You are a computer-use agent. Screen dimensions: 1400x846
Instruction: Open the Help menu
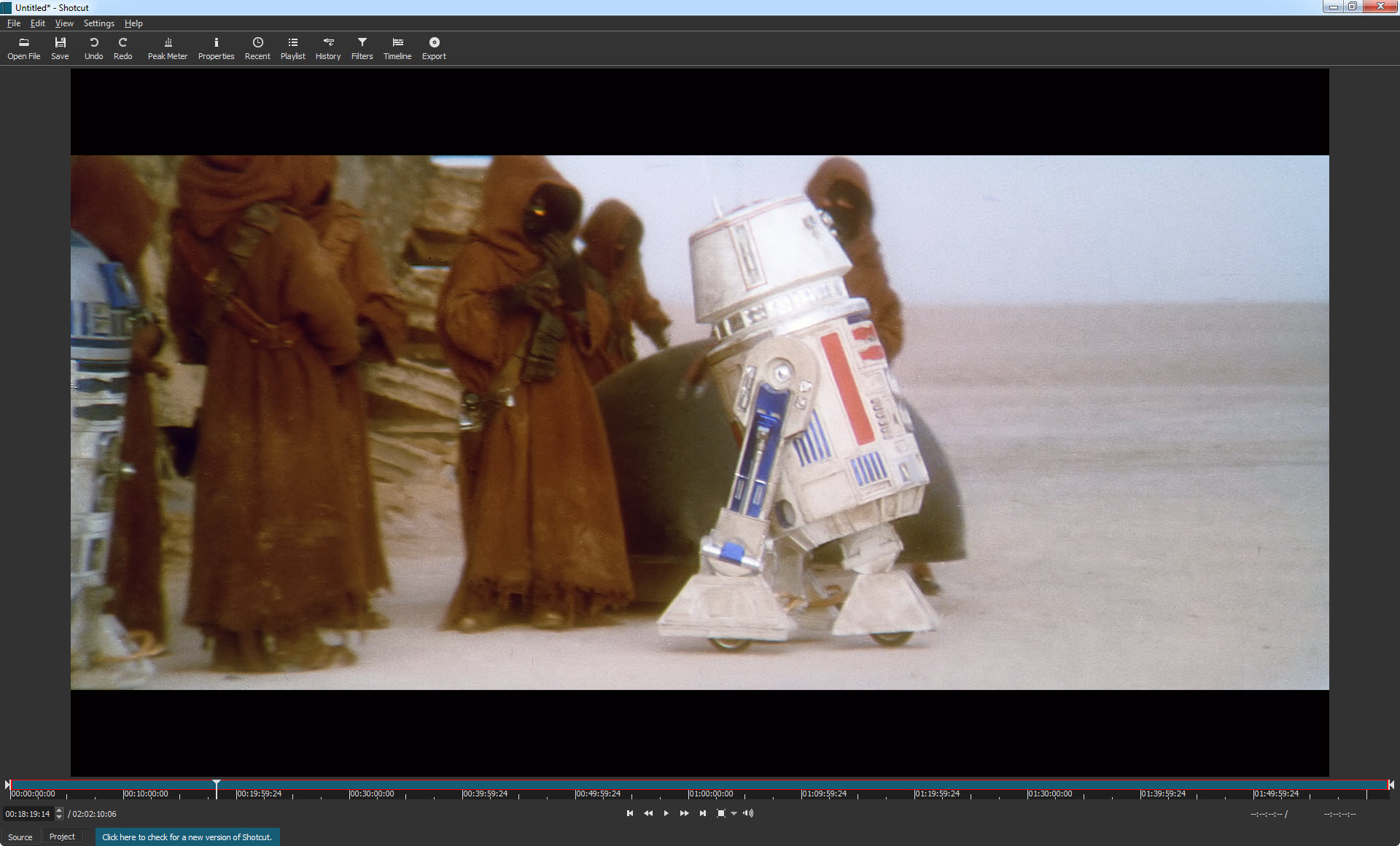coord(133,23)
